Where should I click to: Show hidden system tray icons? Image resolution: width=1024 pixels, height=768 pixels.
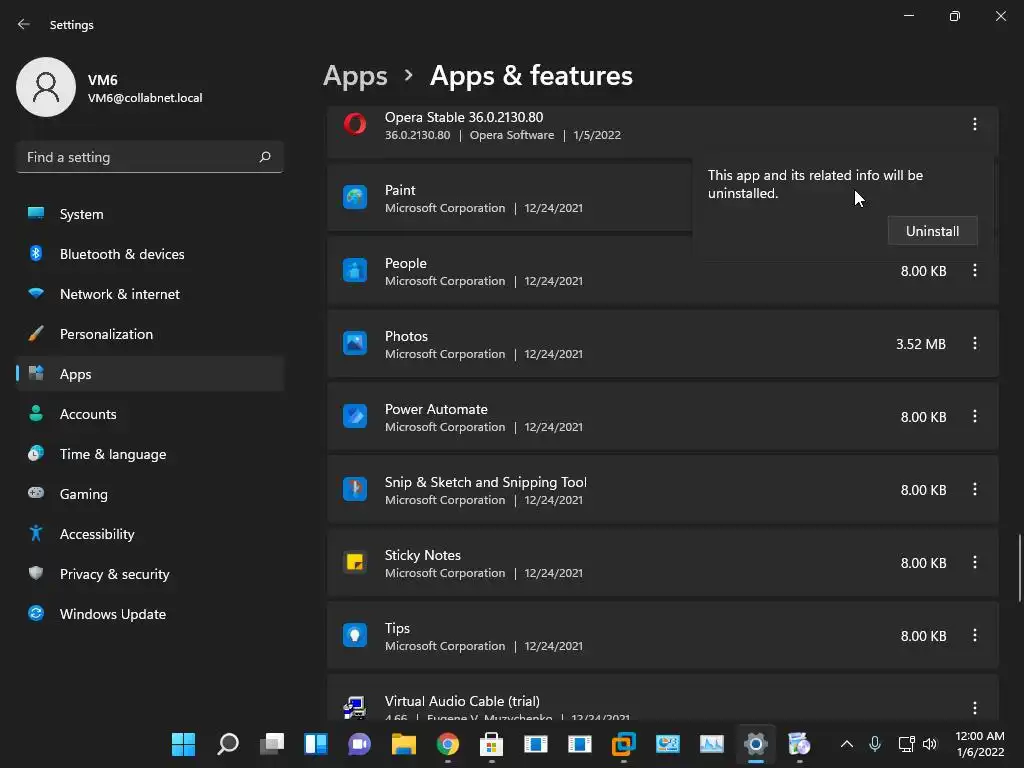846,744
